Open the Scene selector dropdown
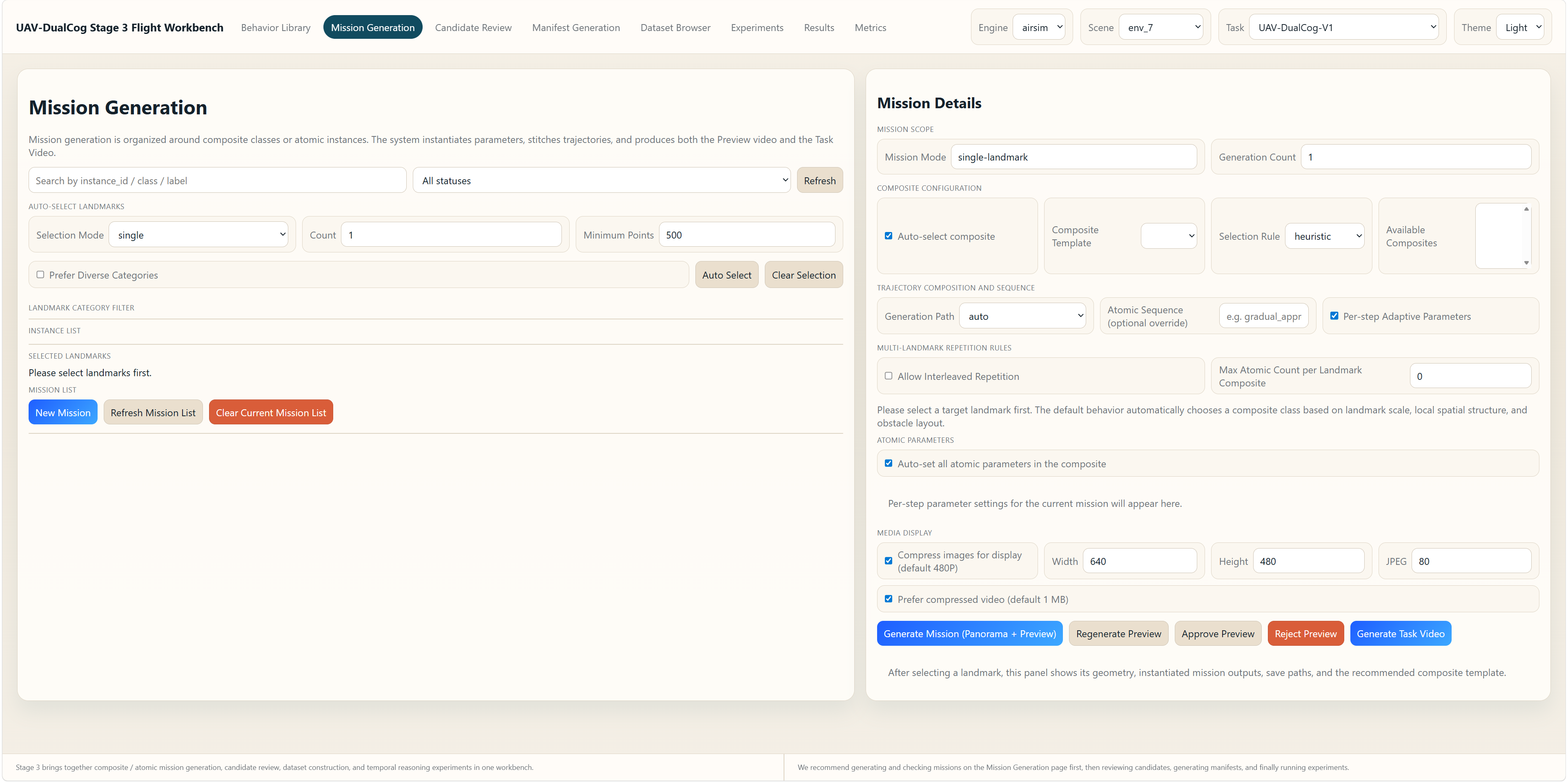 (x=1160, y=27)
